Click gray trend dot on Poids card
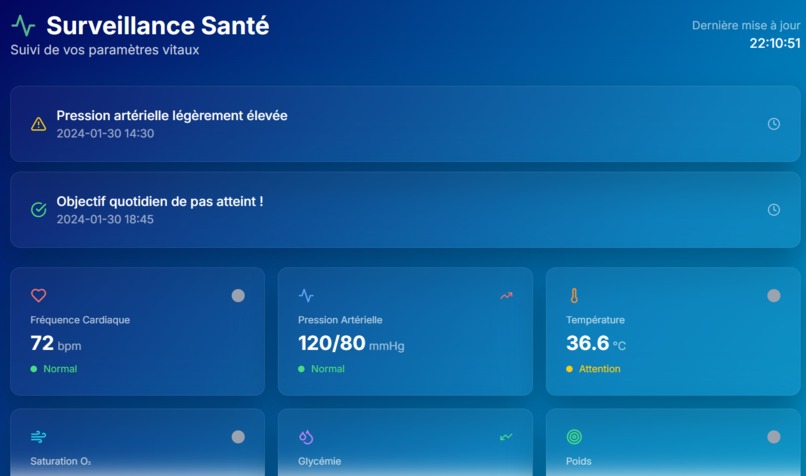This screenshot has width=806, height=476. (774, 437)
